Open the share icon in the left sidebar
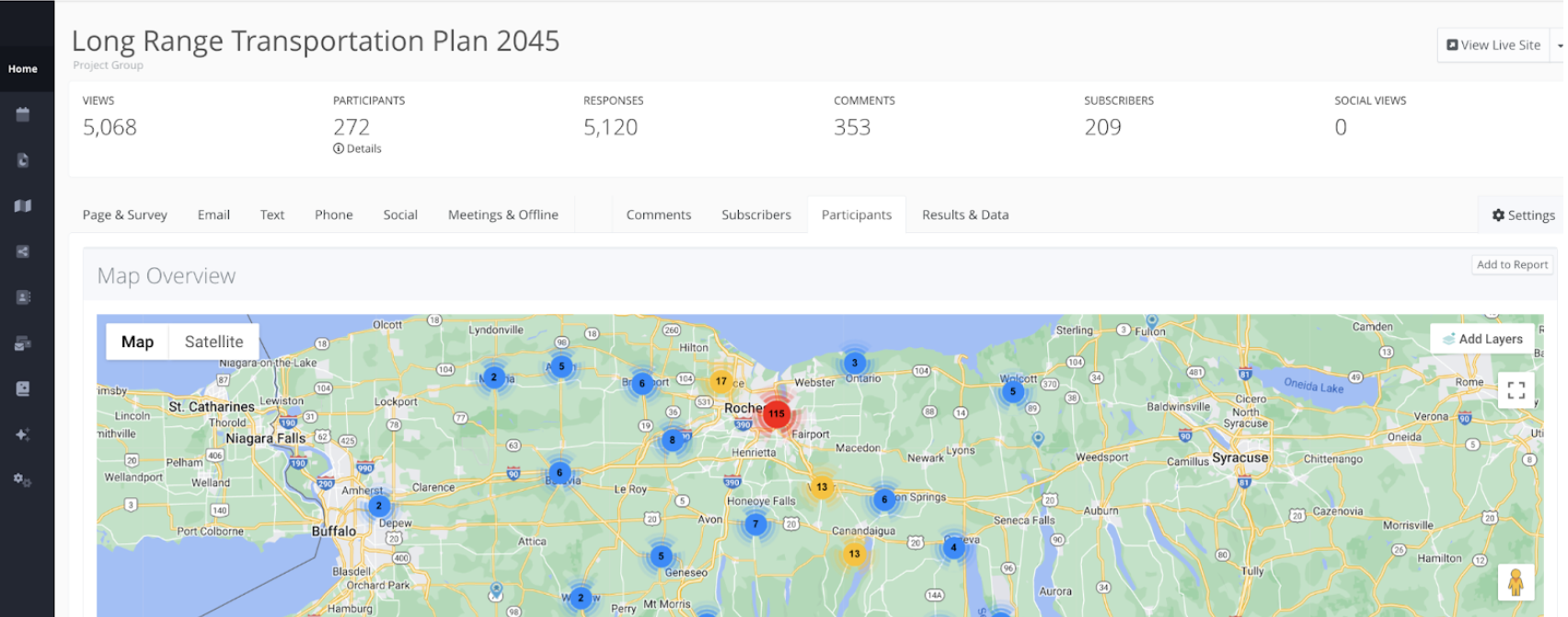Viewport: 1568px width, 617px height. (x=23, y=251)
